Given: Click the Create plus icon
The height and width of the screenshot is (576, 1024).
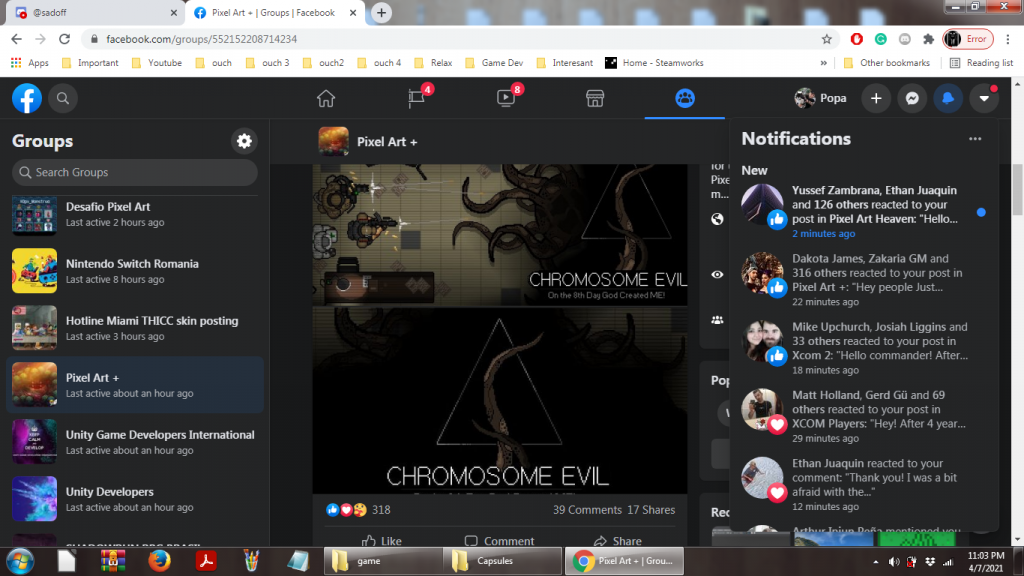Looking at the screenshot, I should (x=876, y=98).
